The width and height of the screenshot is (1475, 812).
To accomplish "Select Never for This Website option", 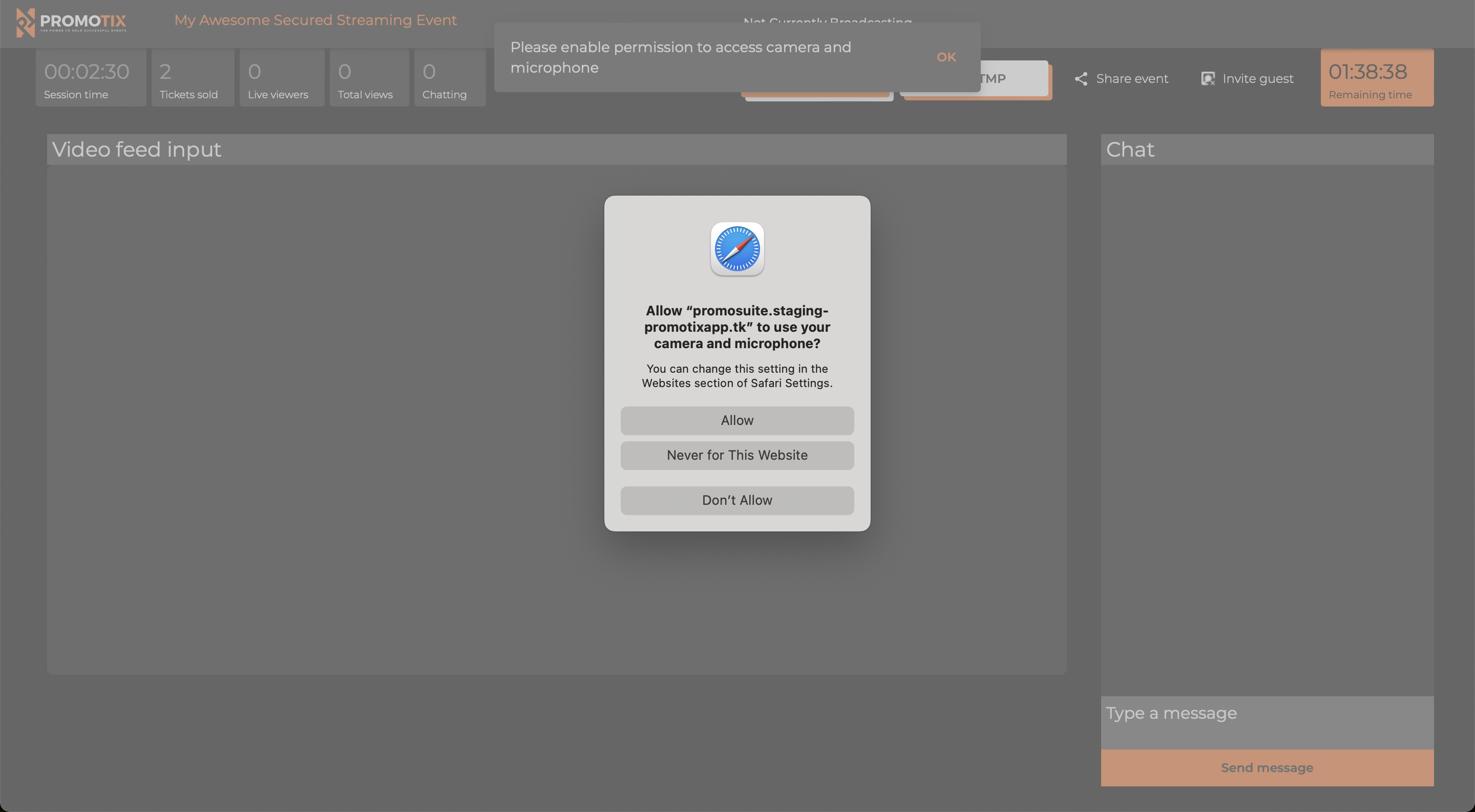I will [x=737, y=455].
